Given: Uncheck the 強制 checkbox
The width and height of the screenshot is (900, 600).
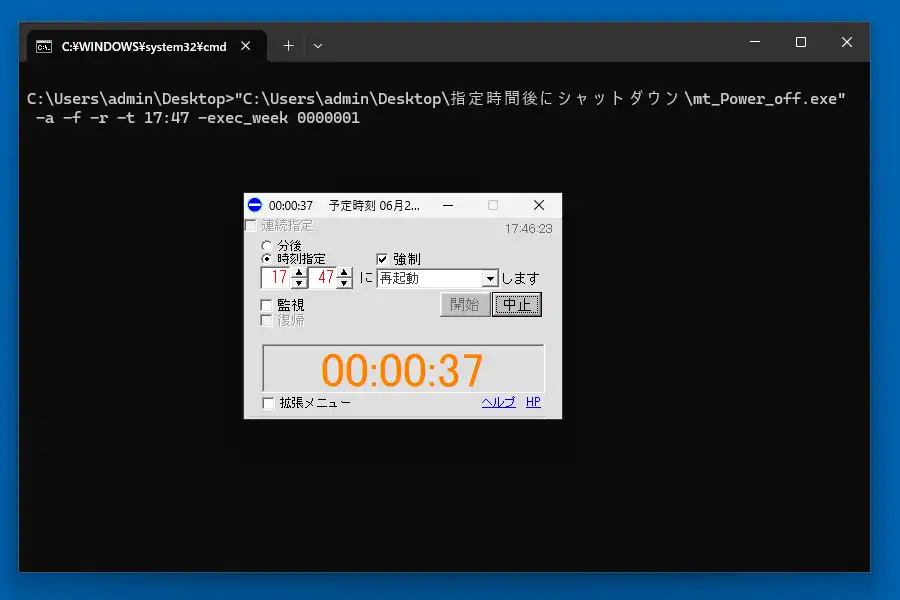Looking at the screenshot, I should tap(382, 260).
